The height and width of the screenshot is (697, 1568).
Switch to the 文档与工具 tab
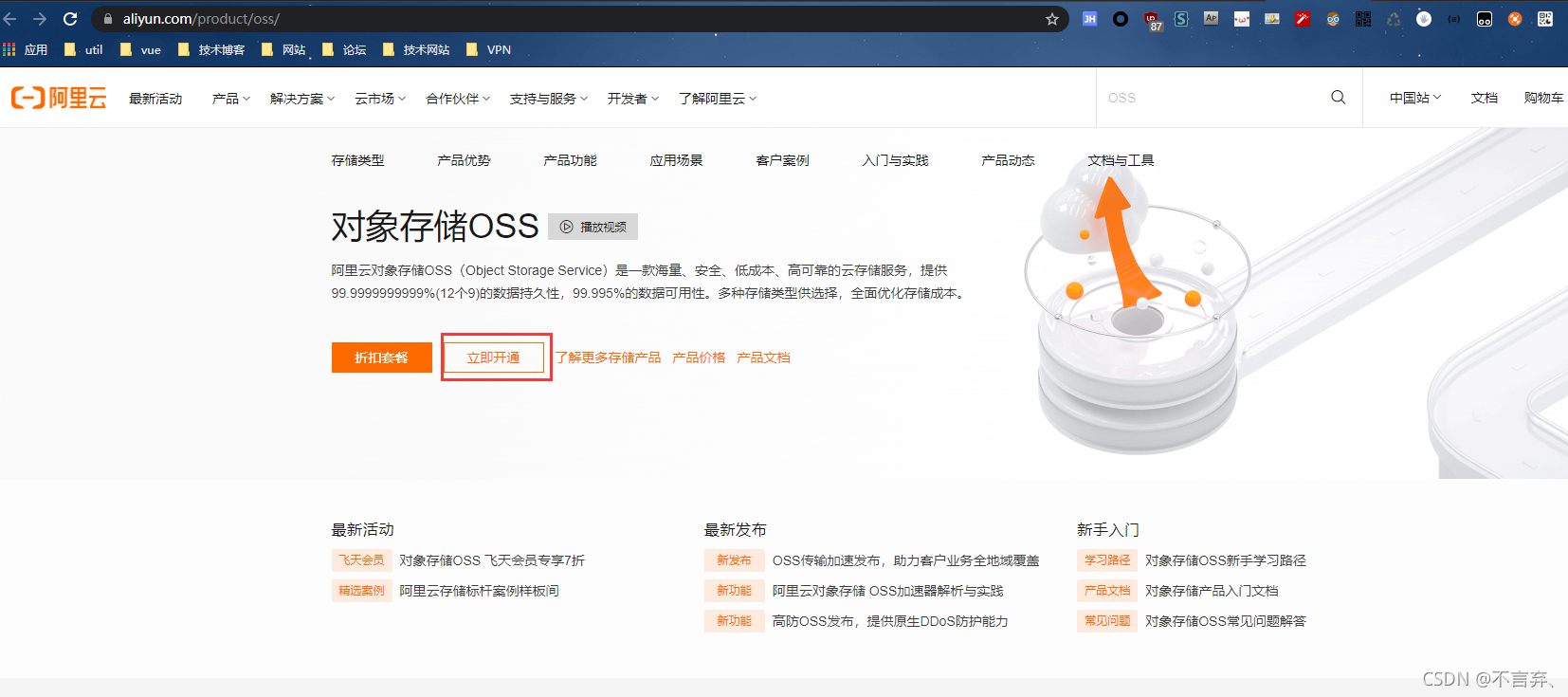coord(1121,160)
